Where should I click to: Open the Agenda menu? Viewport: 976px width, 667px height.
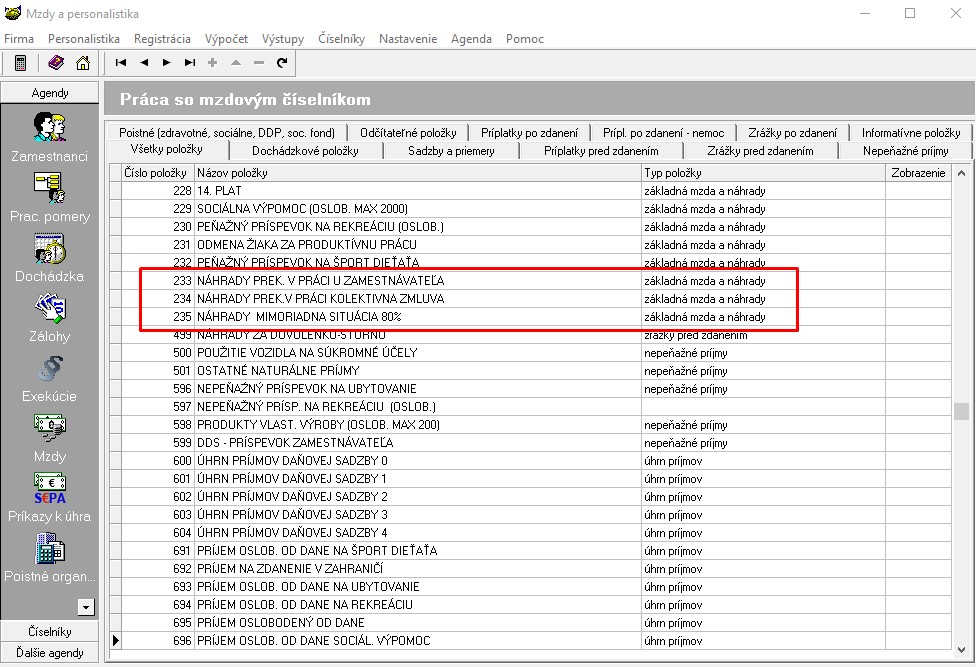(x=471, y=39)
